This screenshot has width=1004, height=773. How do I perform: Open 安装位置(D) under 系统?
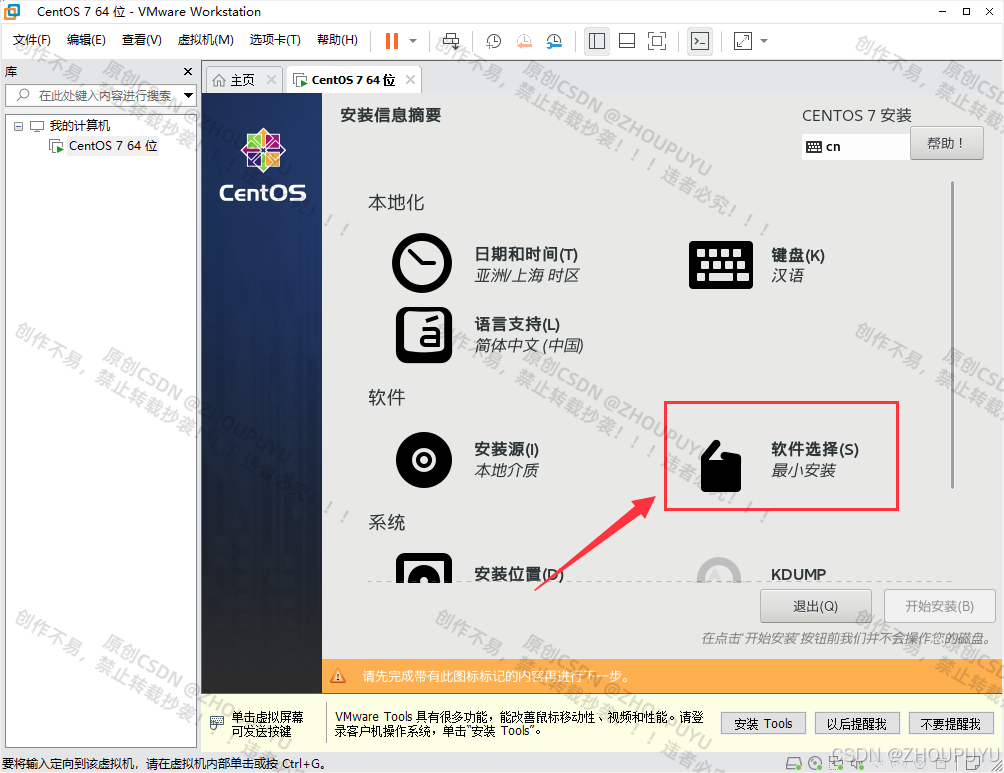519,574
